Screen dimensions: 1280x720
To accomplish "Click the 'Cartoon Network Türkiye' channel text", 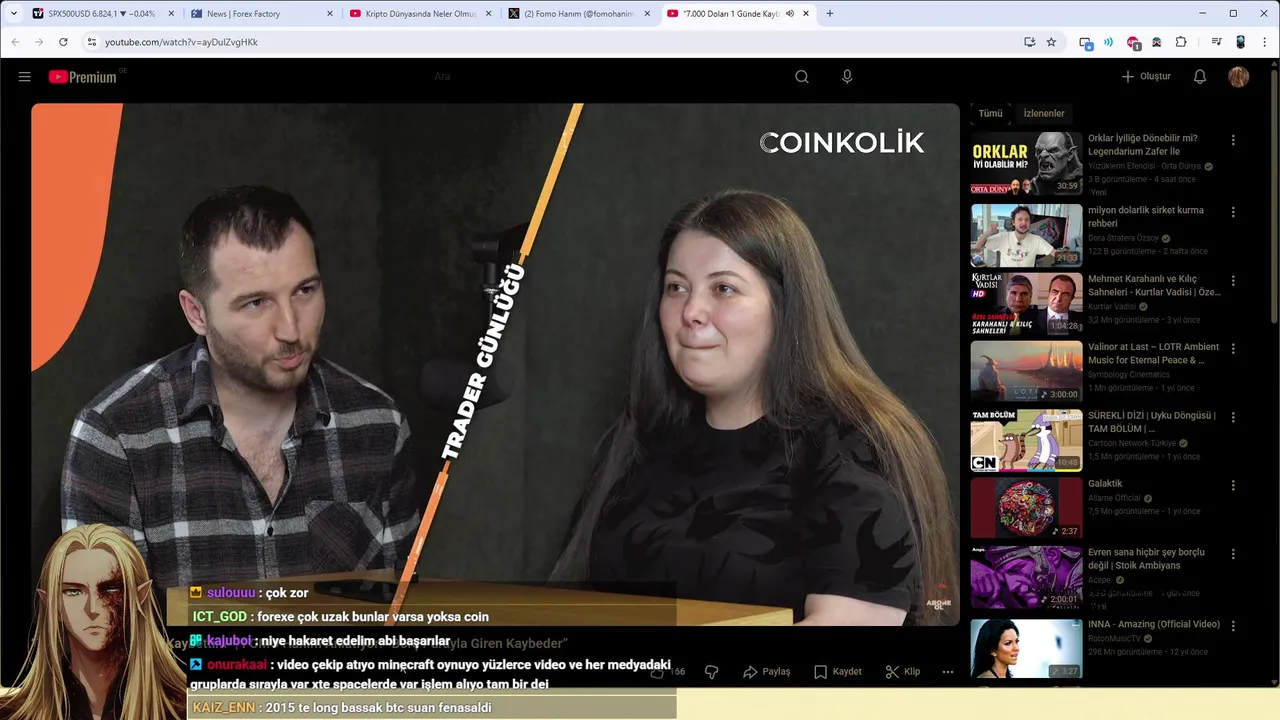I will [x=1132, y=443].
